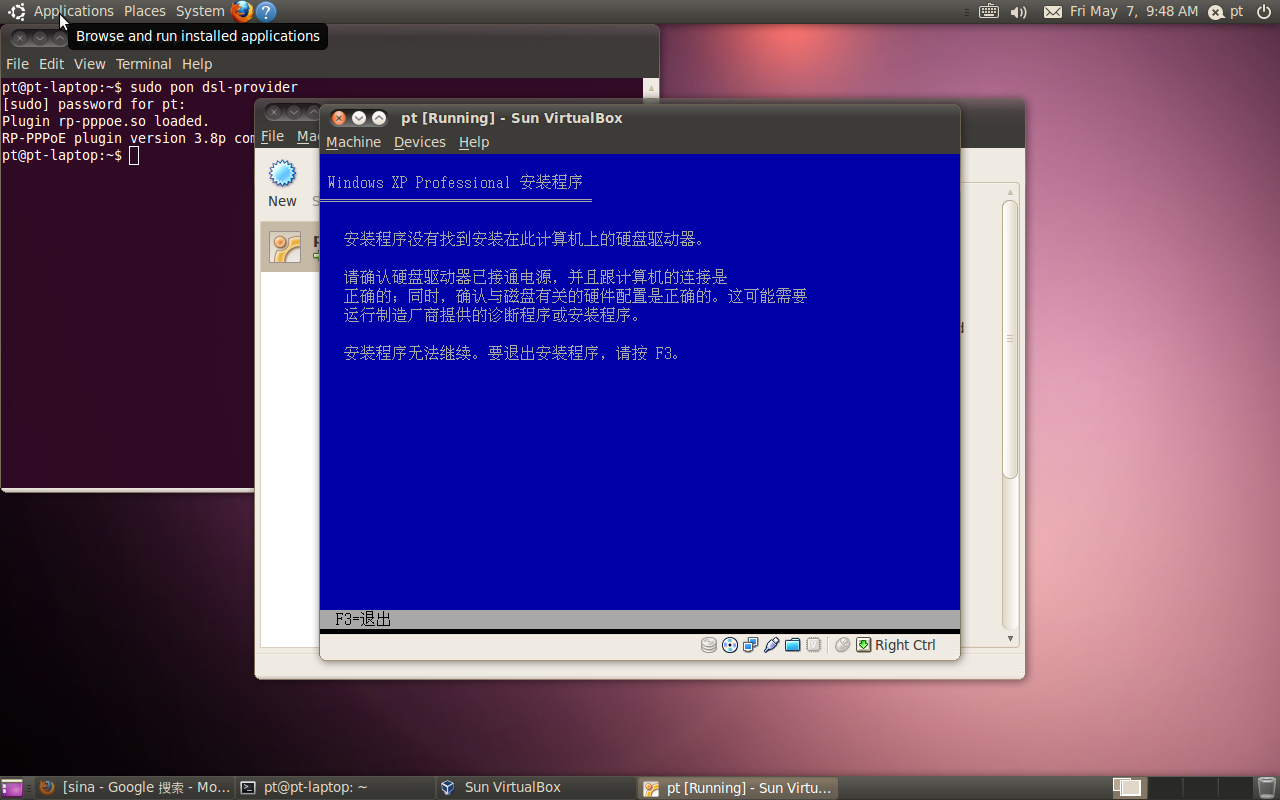
Task: Switch to sina Google Firefox taskbar window
Action: click(135, 788)
